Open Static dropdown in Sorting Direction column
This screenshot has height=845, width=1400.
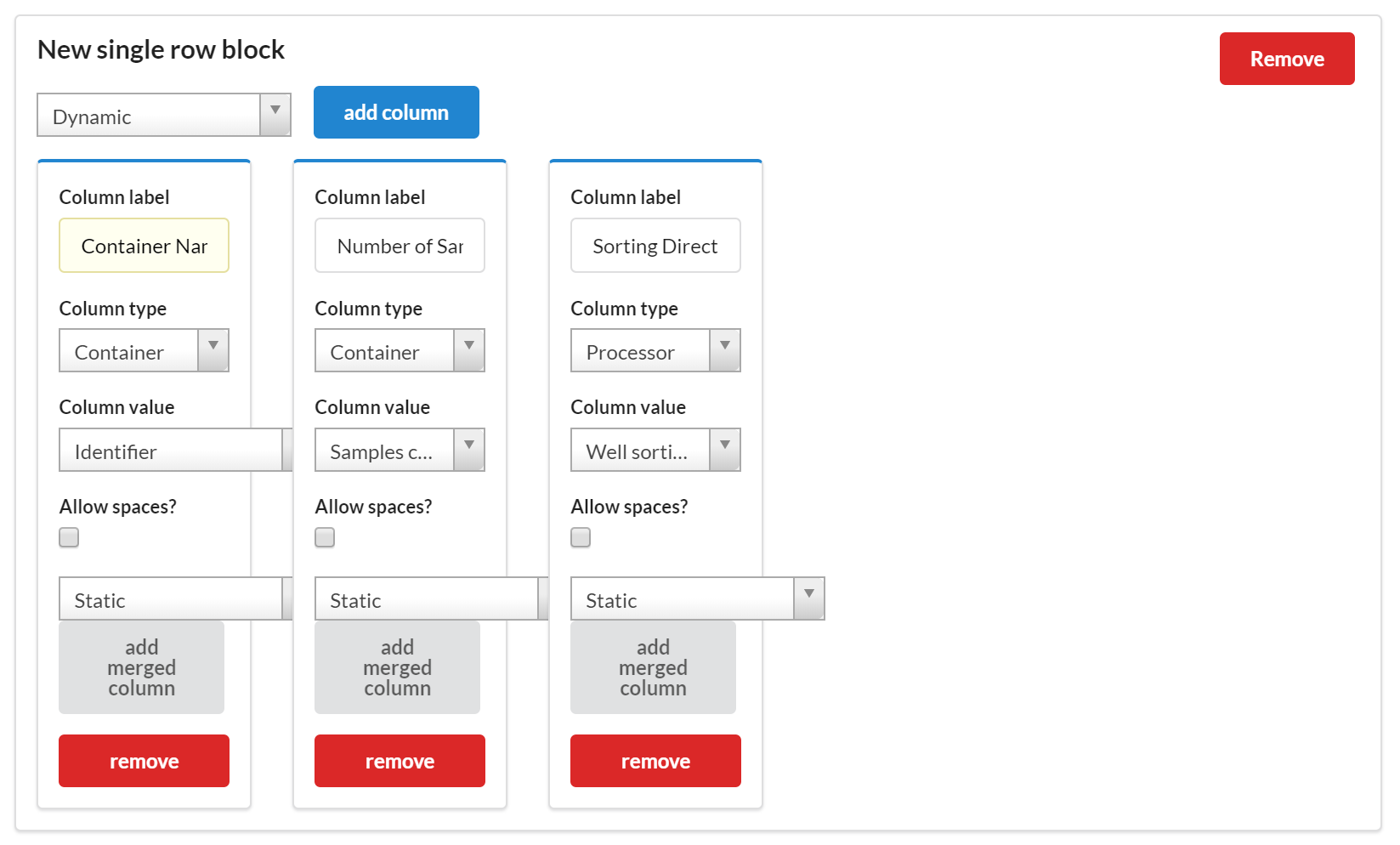pyautogui.click(x=697, y=599)
